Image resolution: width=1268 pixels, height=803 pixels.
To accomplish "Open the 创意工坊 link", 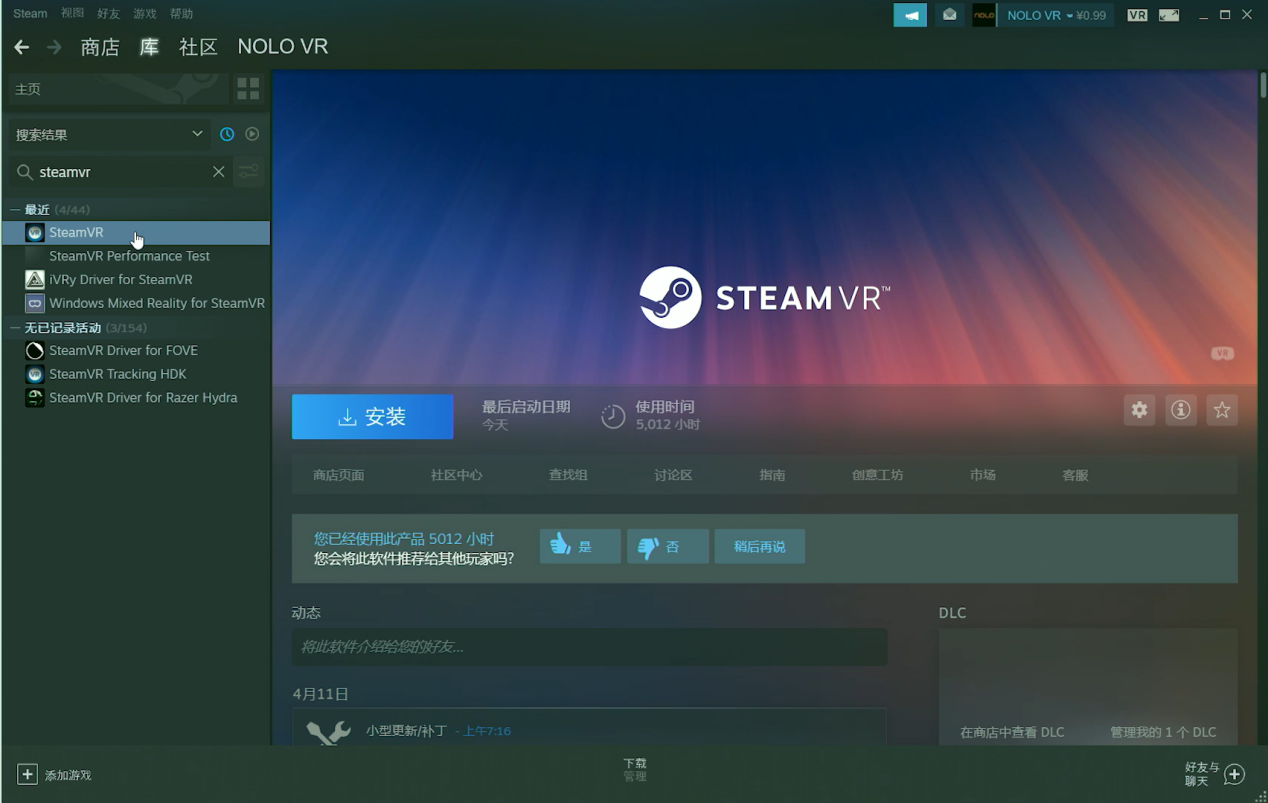I will point(878,475).
